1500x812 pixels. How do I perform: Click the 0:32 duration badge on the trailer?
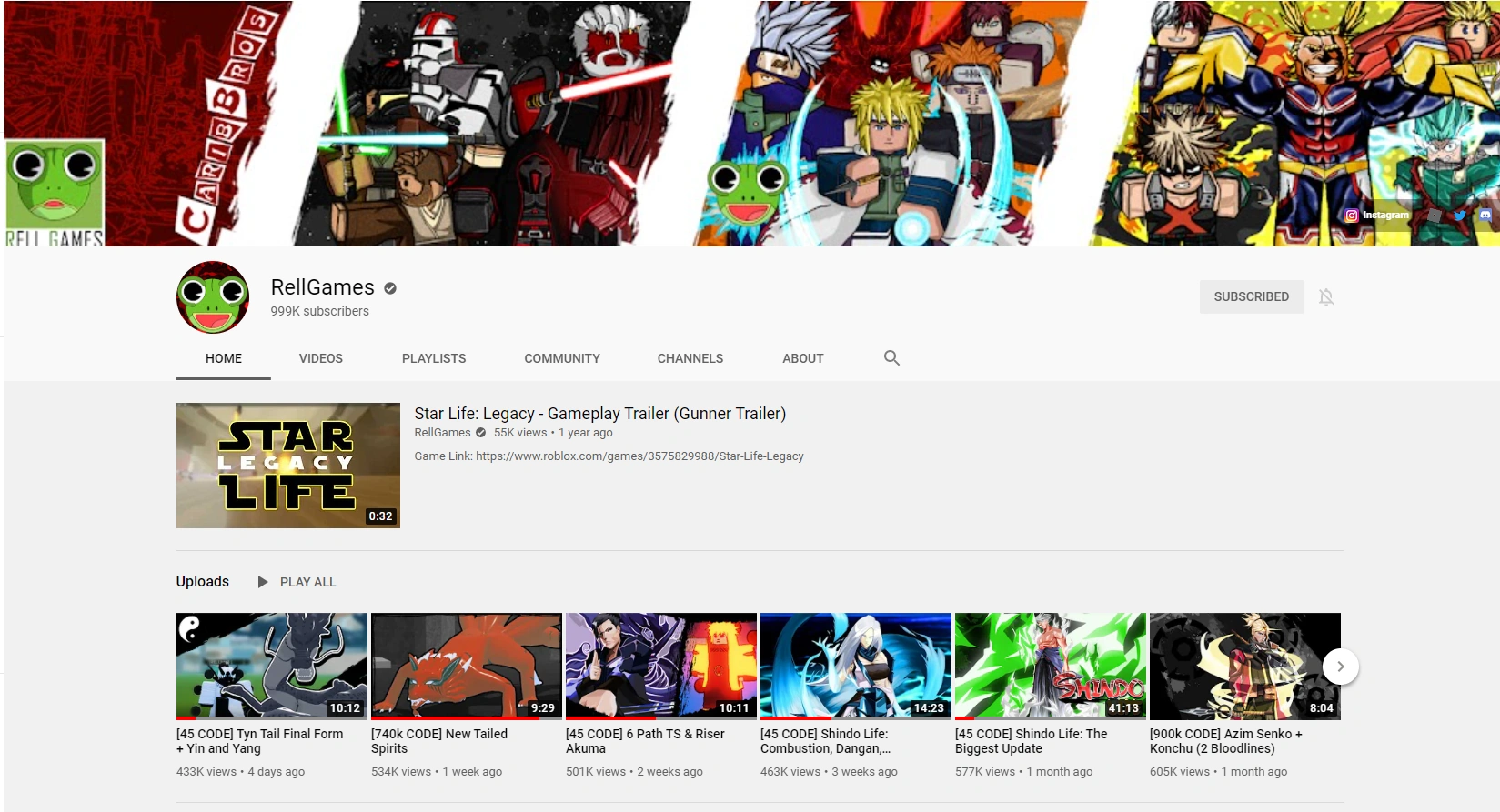coord(380,516)
